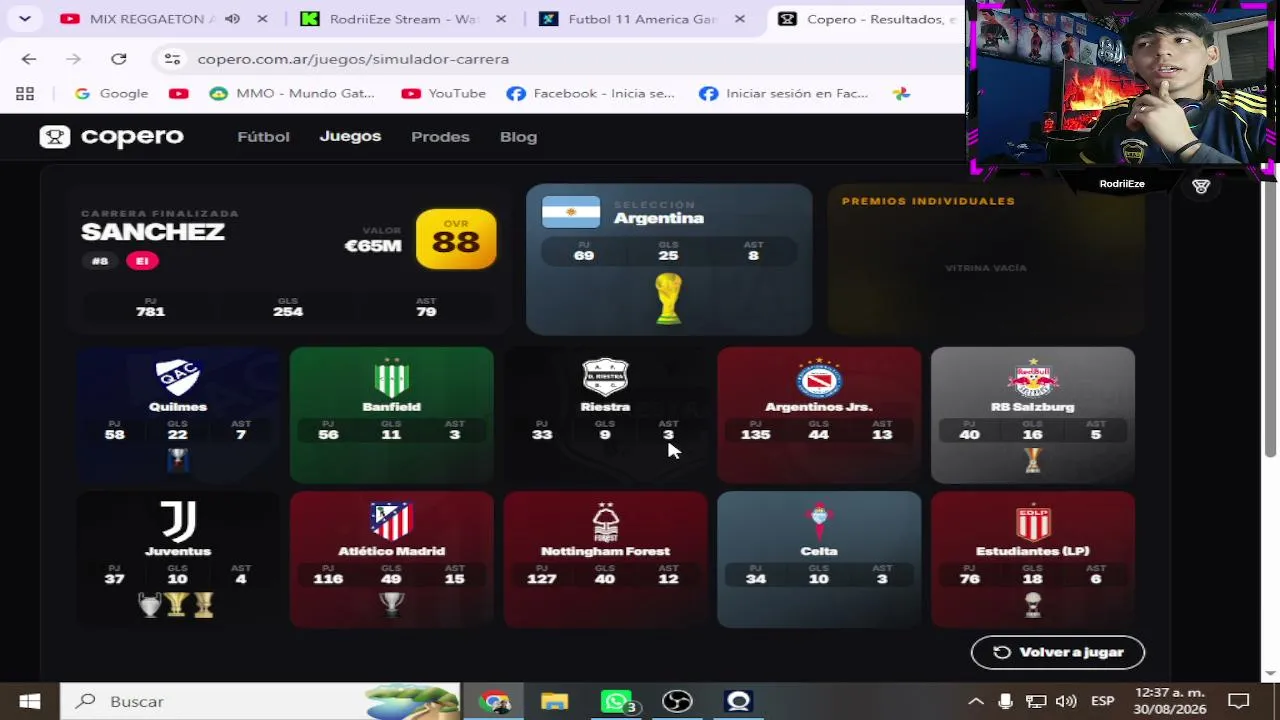This screenshot has height=720, width=1280.
Task: Click the Copero logo
Action: point(112,137)
